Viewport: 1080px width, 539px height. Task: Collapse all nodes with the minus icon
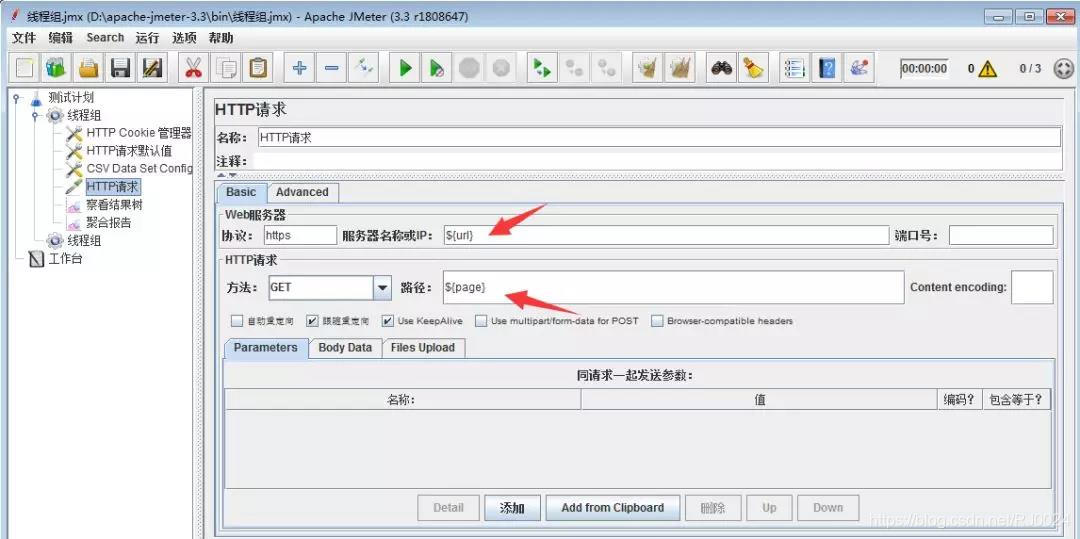tap(331, 68)
